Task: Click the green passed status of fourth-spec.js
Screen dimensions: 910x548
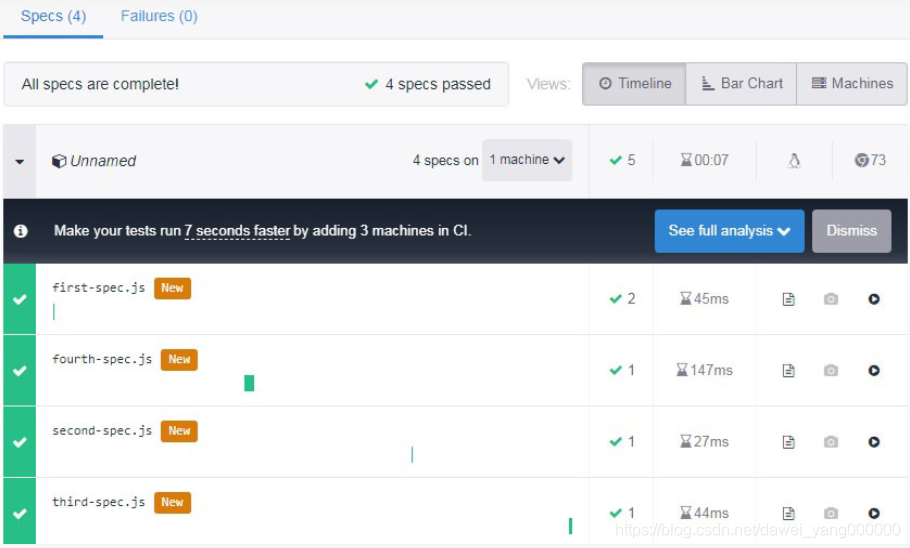Action: pos(20,370)
